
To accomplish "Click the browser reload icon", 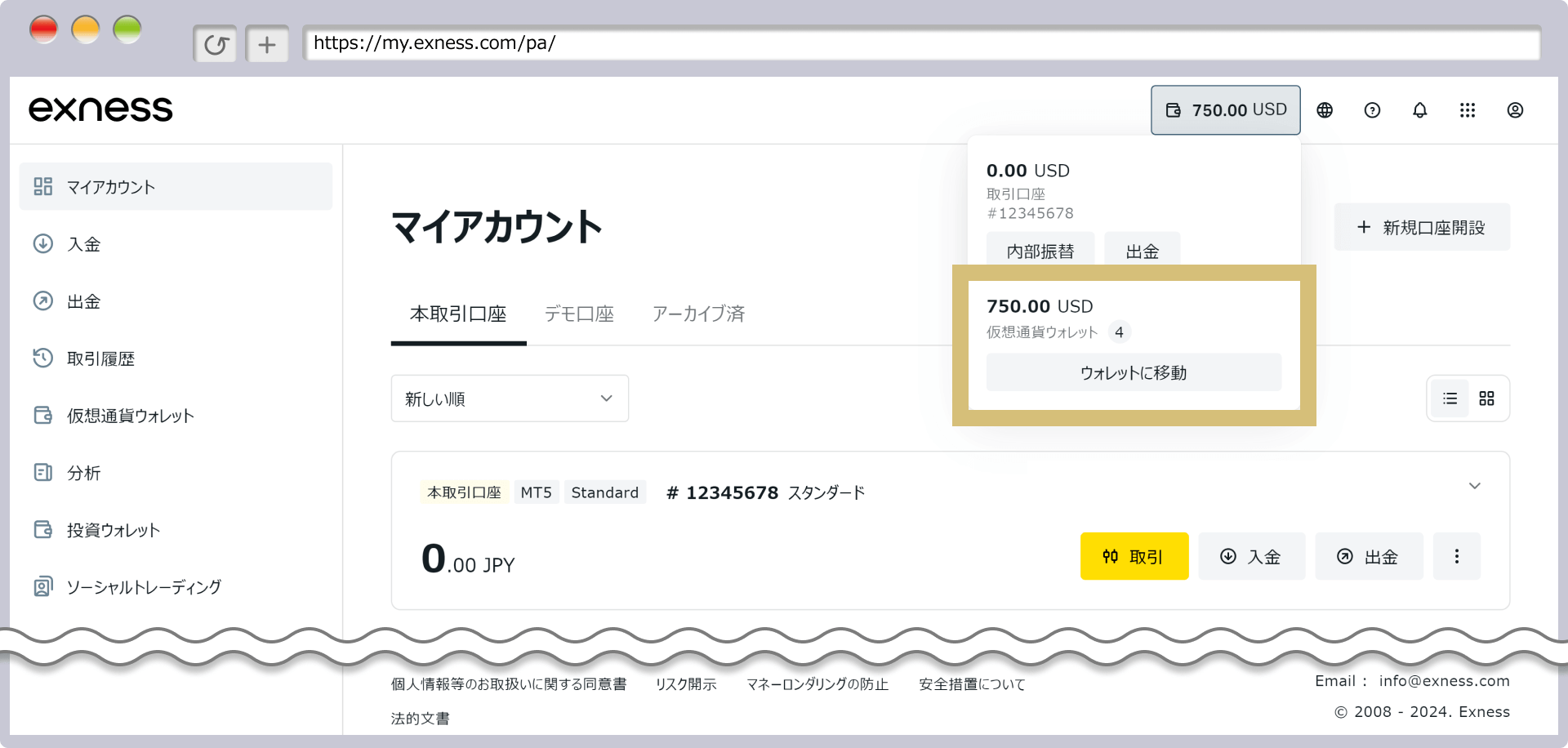I will pos(216,44).
